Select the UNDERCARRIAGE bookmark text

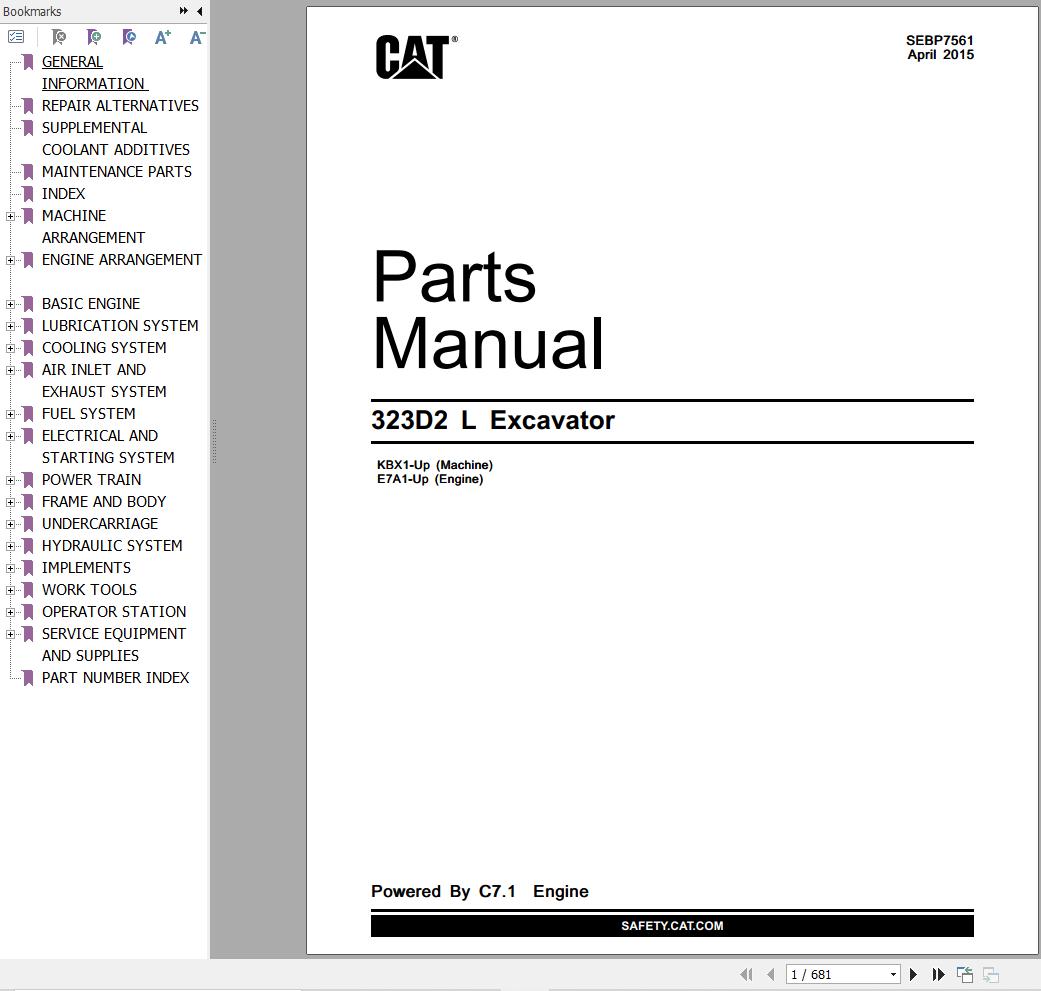[x=100, y=523]
